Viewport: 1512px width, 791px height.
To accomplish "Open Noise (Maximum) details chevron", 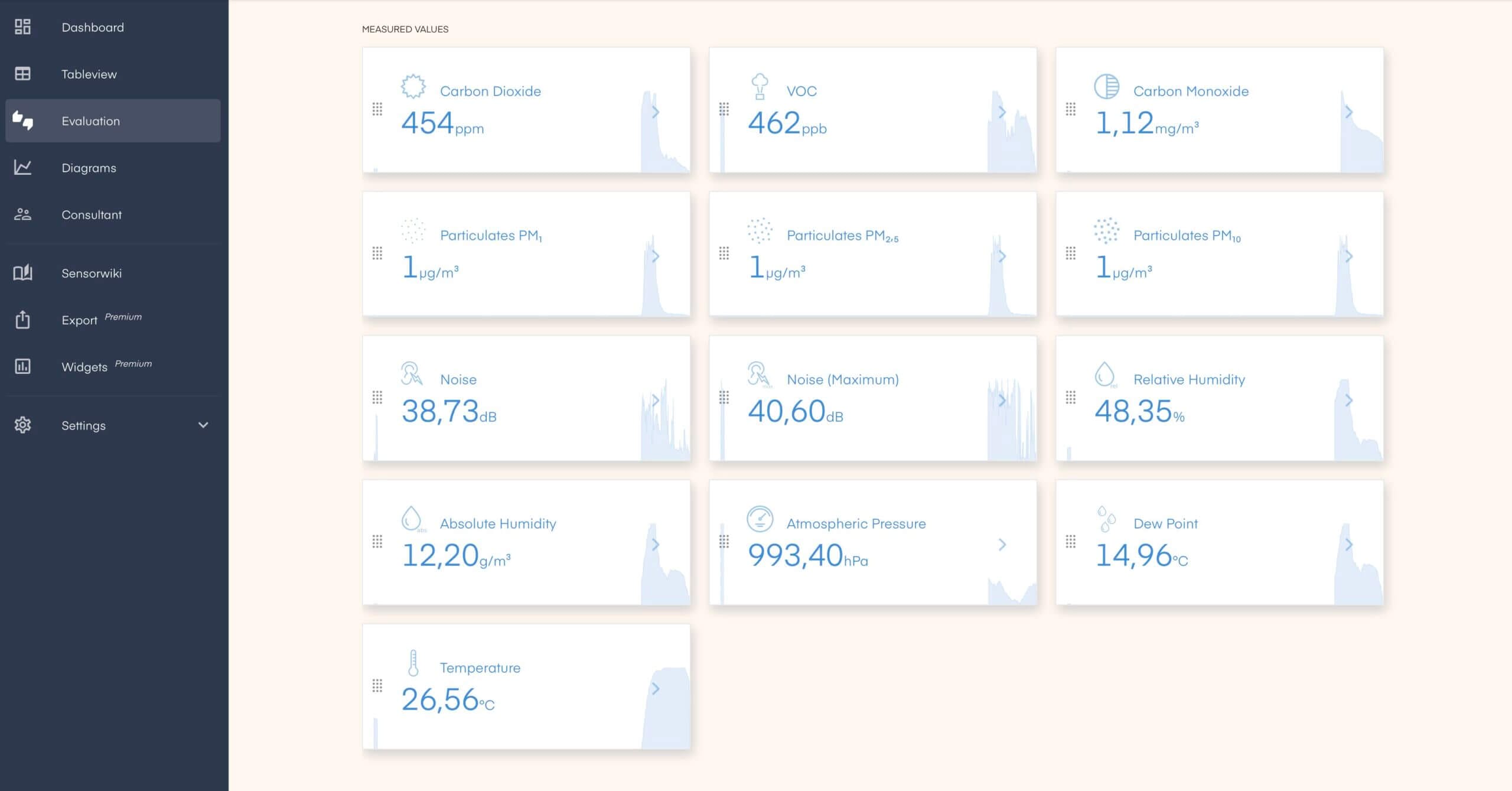I will (1002, 401).
